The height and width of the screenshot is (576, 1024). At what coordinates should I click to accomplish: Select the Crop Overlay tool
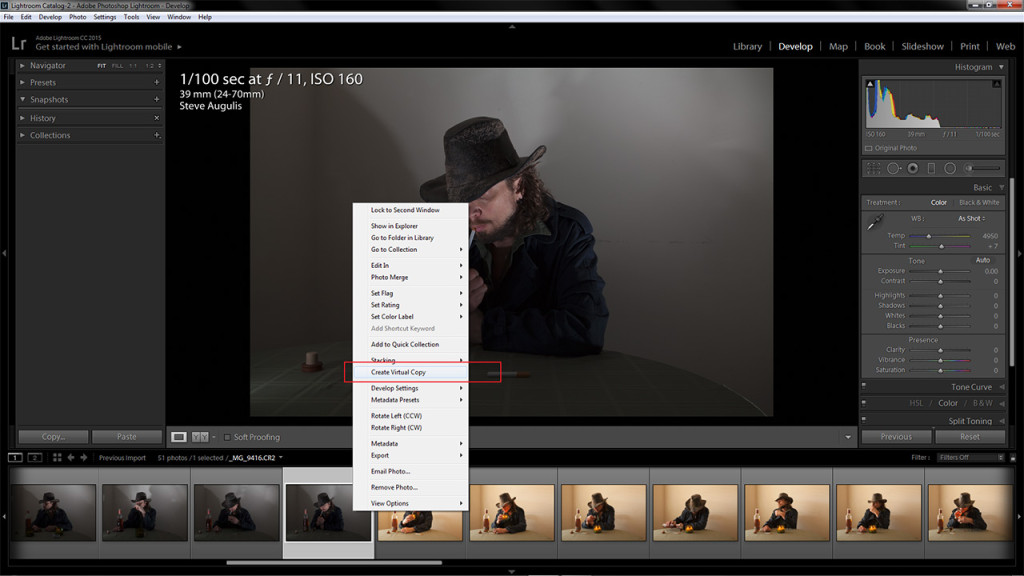click(x=873, y=167)
